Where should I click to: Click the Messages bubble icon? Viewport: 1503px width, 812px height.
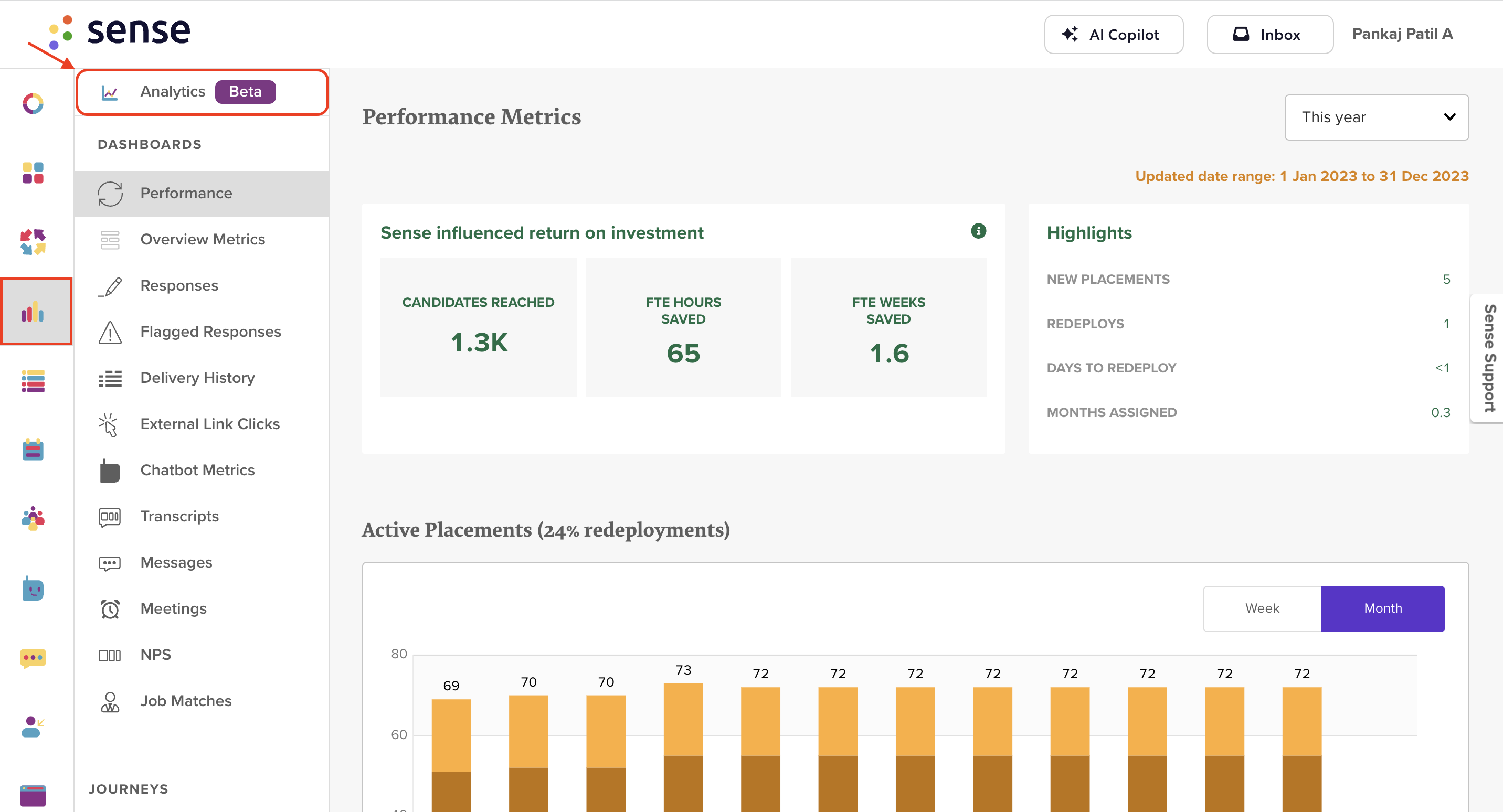pyautogui.click(x=110, y=563)
